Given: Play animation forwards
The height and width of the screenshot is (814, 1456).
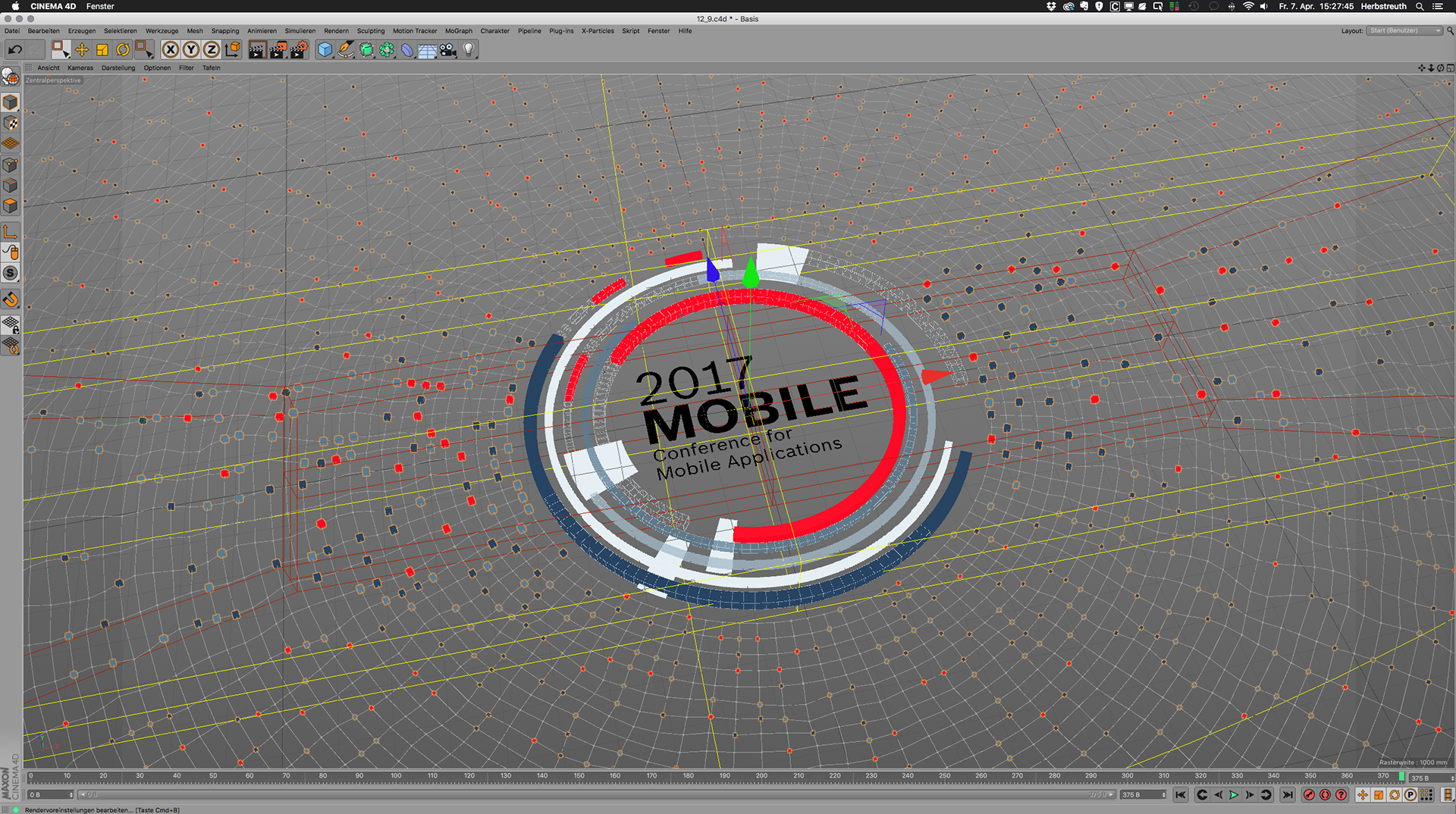Looking at the screenshot, I should click(x=1234, y=795).
